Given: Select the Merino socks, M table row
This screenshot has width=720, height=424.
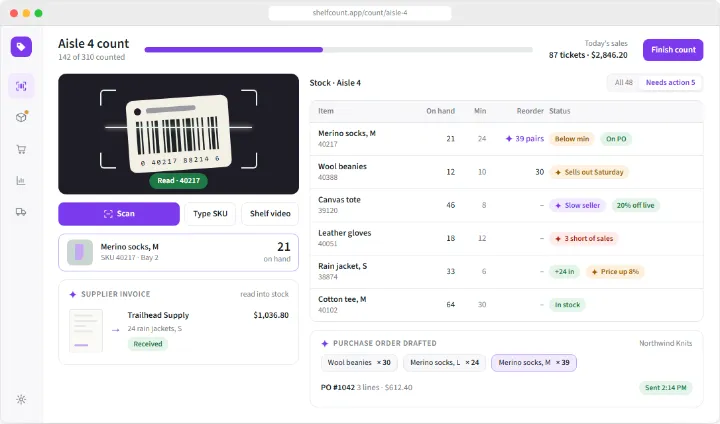Looking at the screenshot, I should 506,139.
